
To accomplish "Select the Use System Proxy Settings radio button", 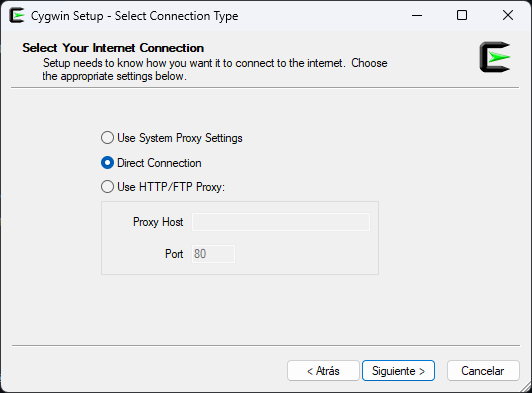I will 107,138.
